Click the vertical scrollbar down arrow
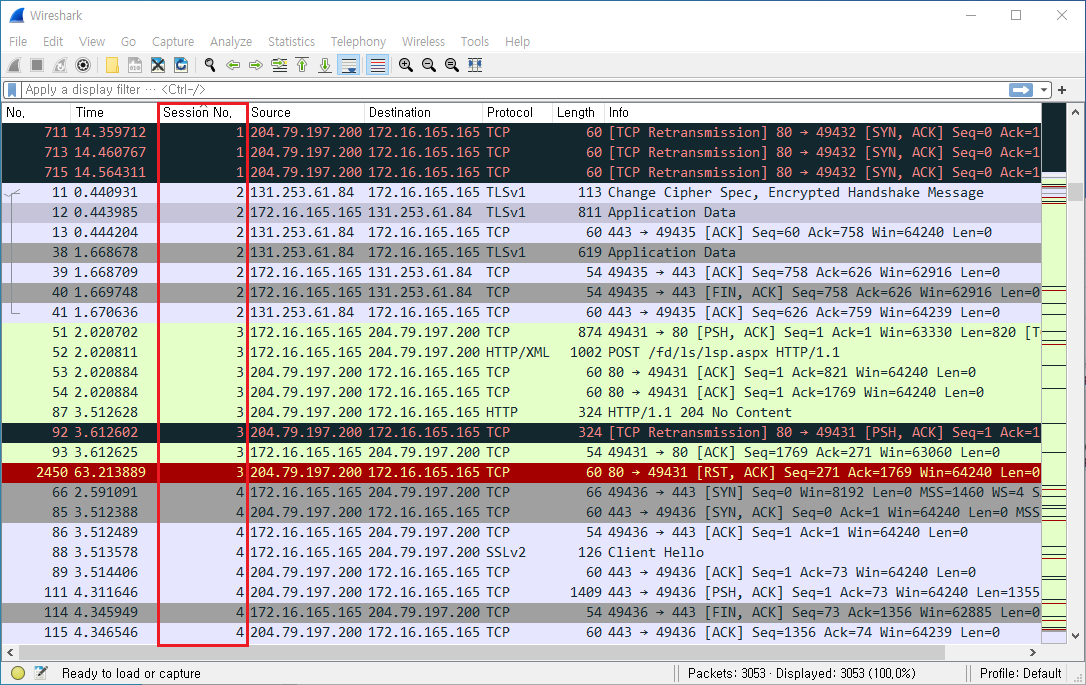Image resolution: width=1086 pixels, height=685 pixels. 1076,635
